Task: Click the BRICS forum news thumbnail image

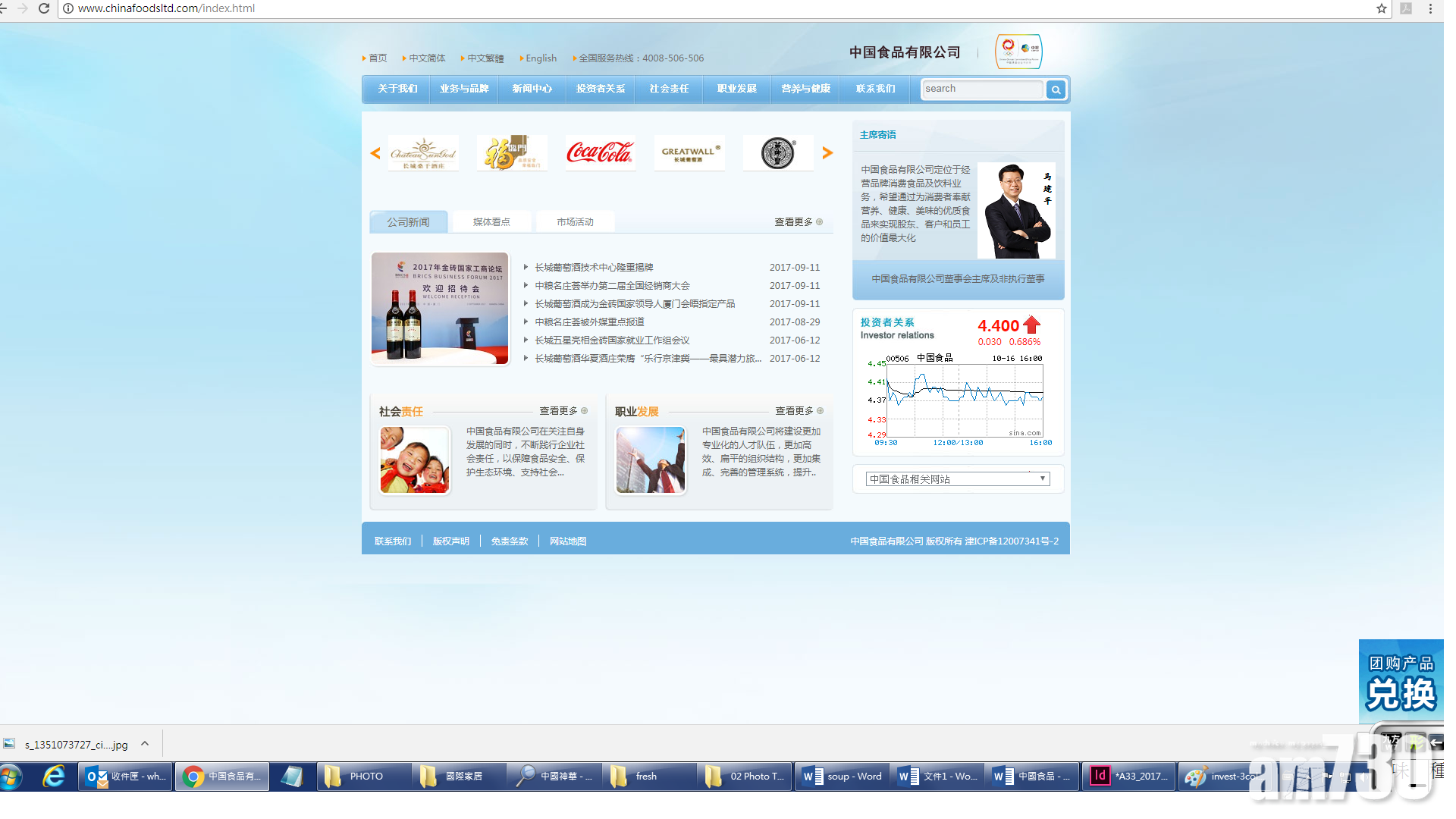Action: click(x=440, y=309)
